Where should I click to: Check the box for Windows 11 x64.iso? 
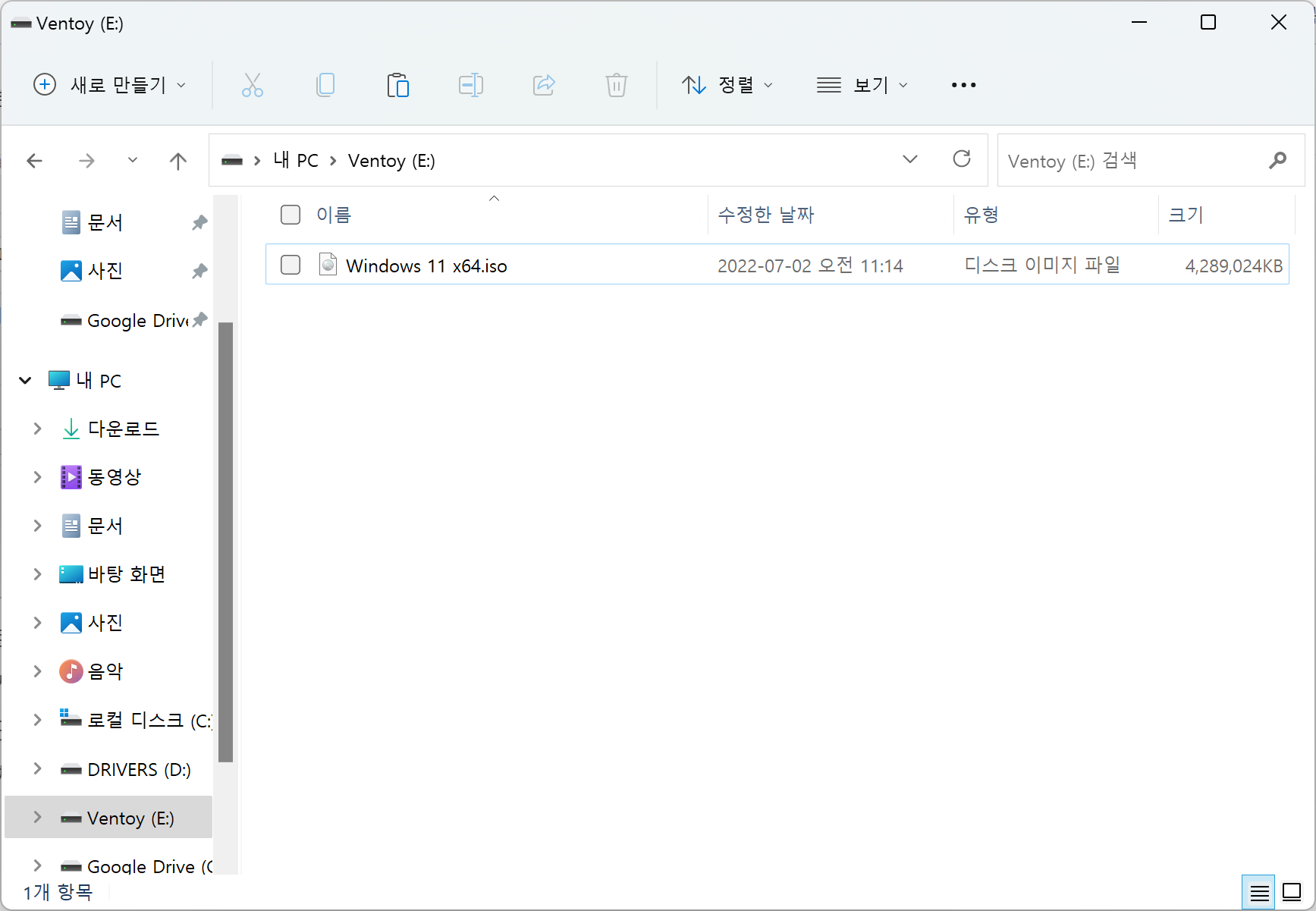coord(291,265)
